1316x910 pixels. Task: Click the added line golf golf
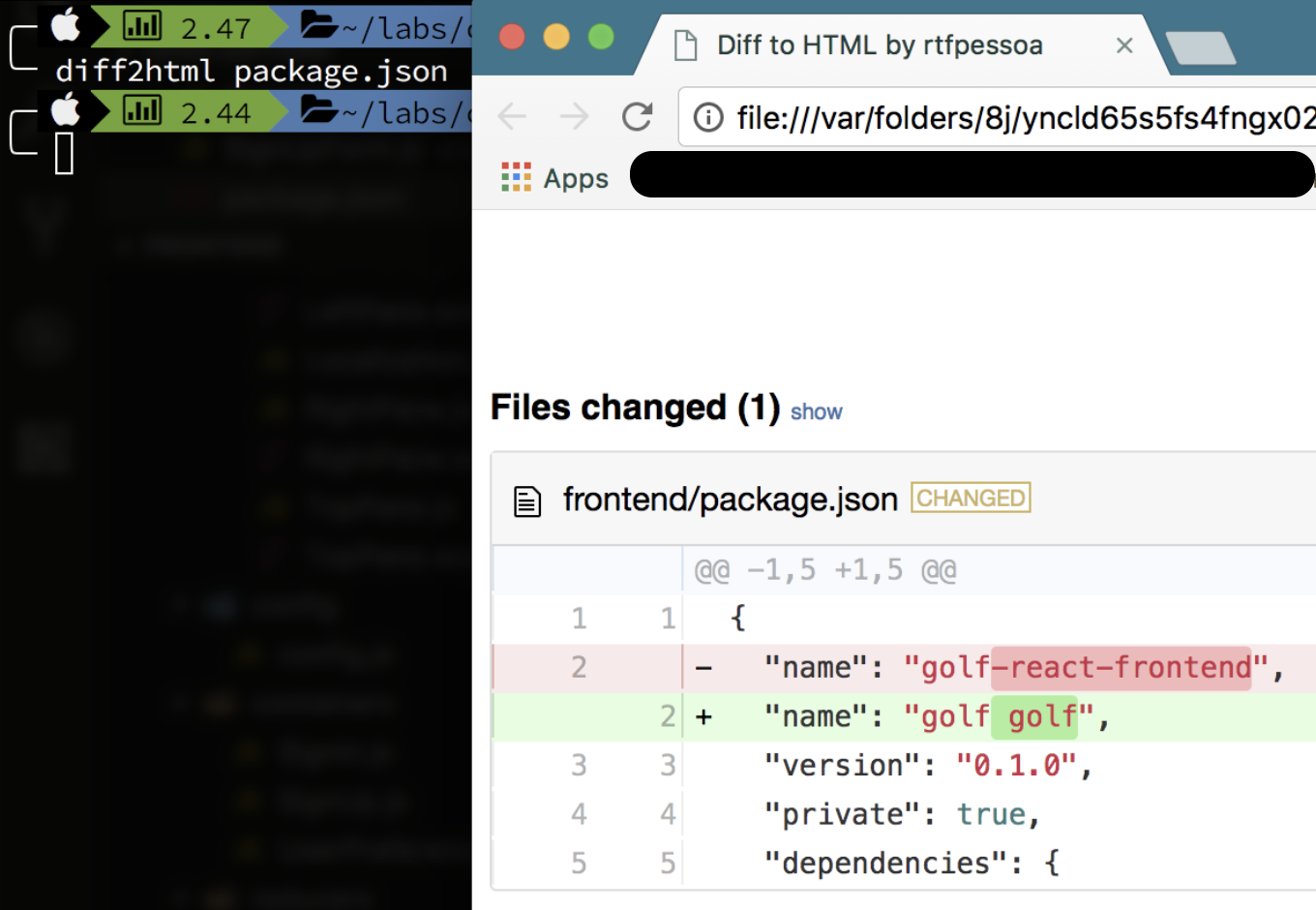(904, 716)
